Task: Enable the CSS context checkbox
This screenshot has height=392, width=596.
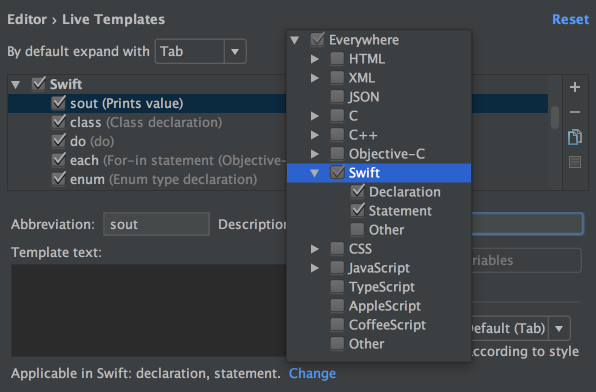Action: [337, 249]
